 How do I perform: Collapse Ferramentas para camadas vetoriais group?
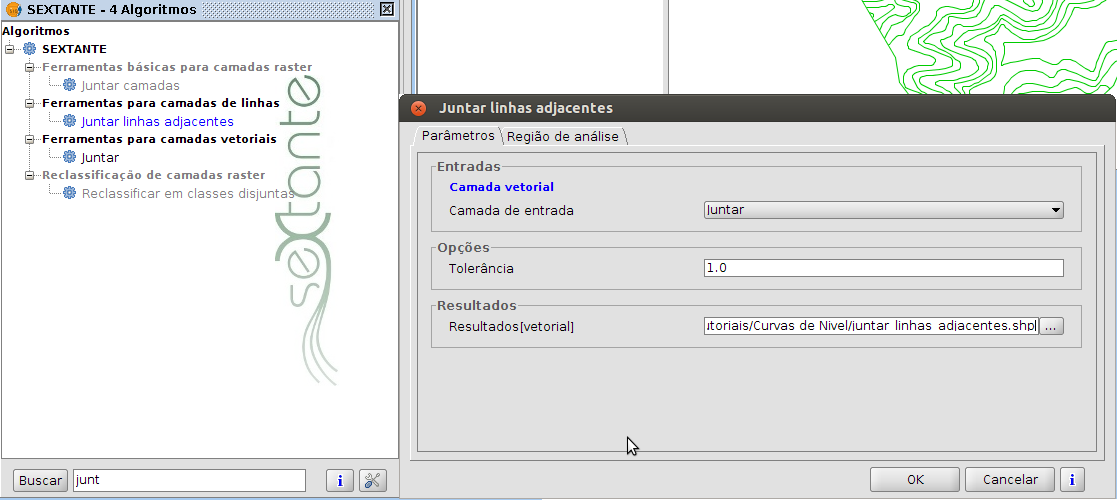point(29,139)
